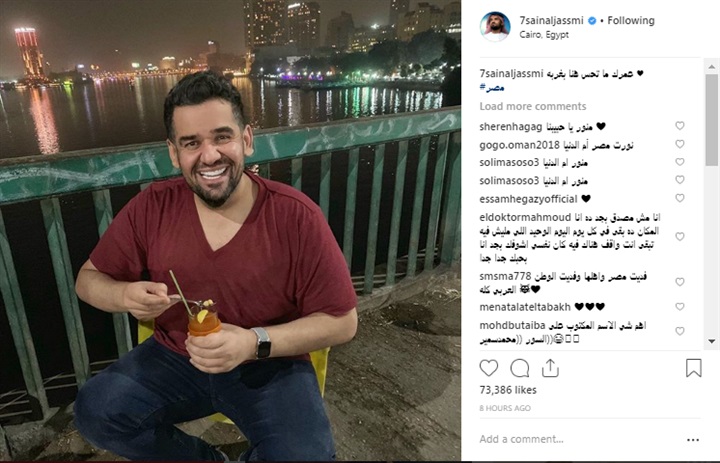Open the comment speech bubble icon

(x=520, y=368)
